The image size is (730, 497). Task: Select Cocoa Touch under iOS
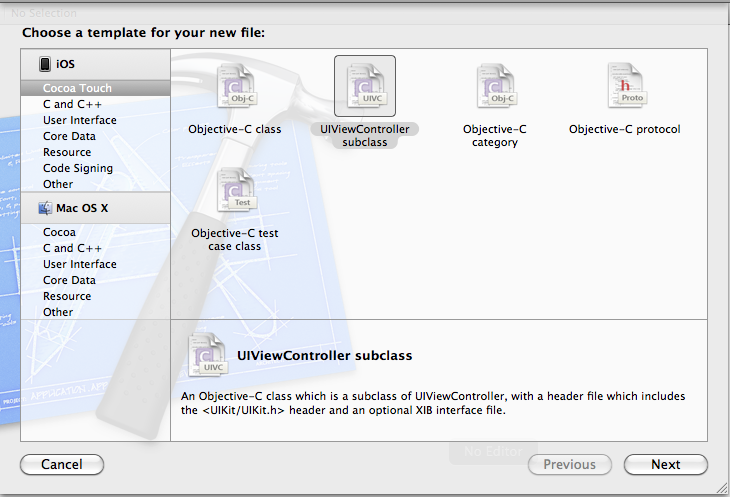pyautogui.click(x=95, y=88)
